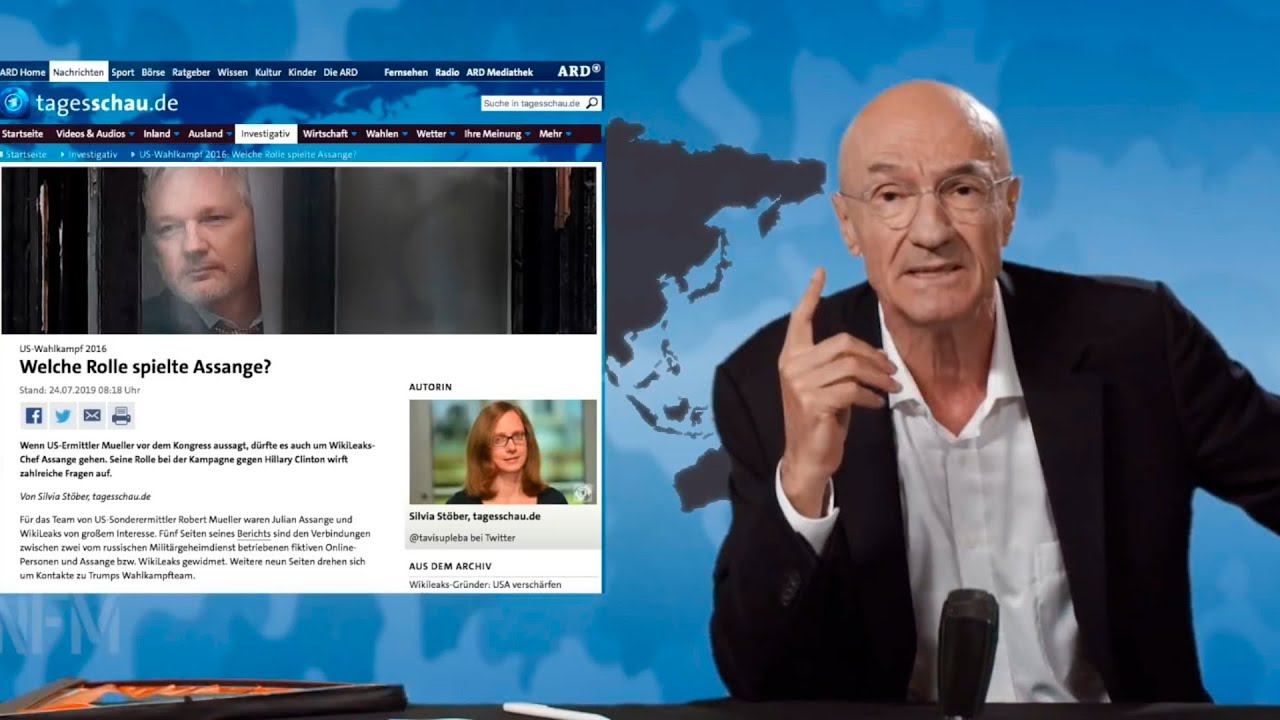Click Investigativ breadcrumb link

tap(93, 155)
